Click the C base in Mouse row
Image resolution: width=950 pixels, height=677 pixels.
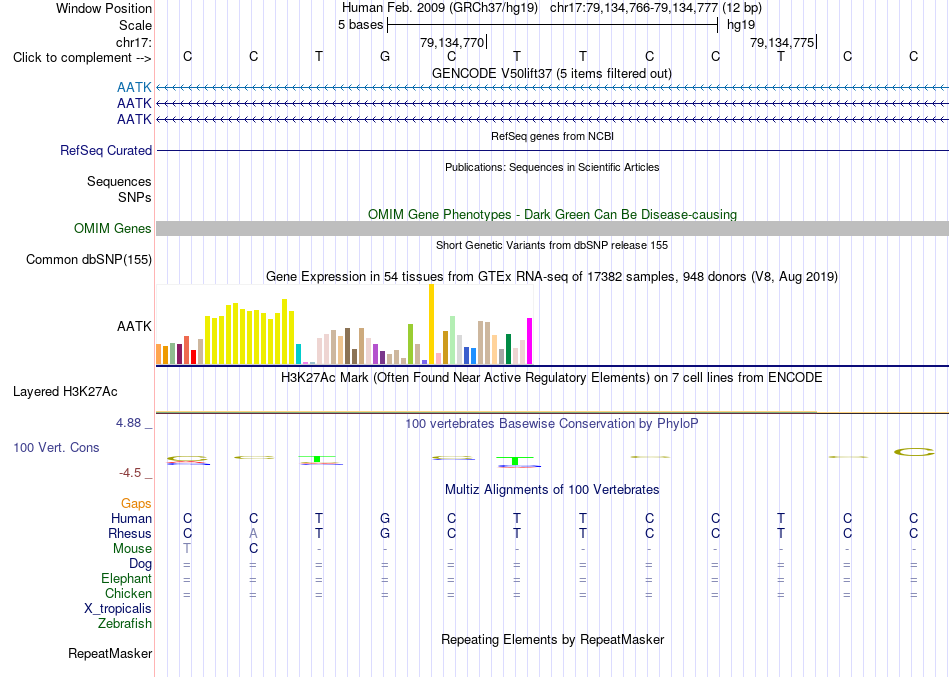pos(253,549)
